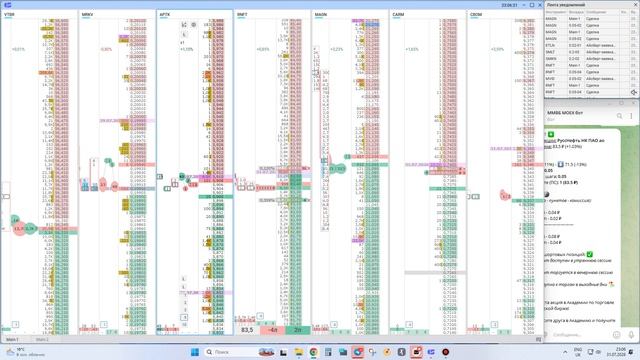Viewport: 640px width, 360px height.
Task: Toggle the notification feed sound icon
Action: click(633, 92)
